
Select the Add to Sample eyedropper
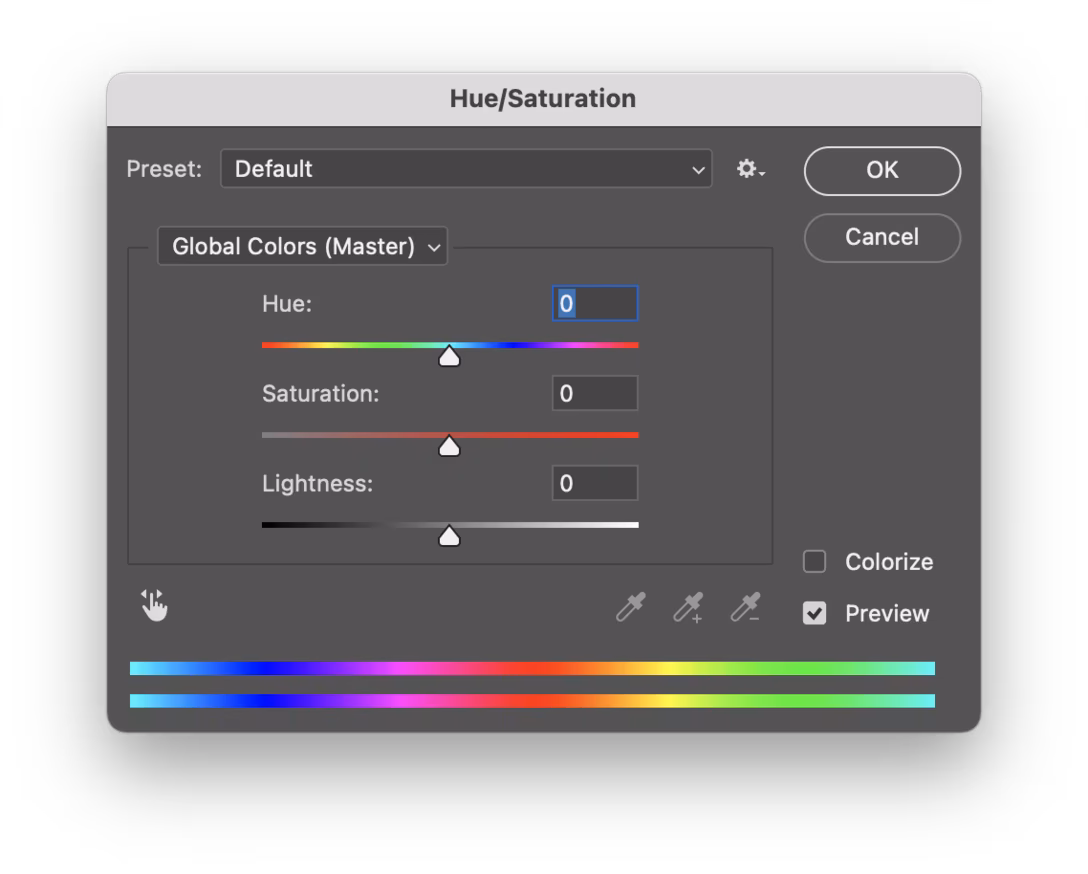(x=688, y=607)
